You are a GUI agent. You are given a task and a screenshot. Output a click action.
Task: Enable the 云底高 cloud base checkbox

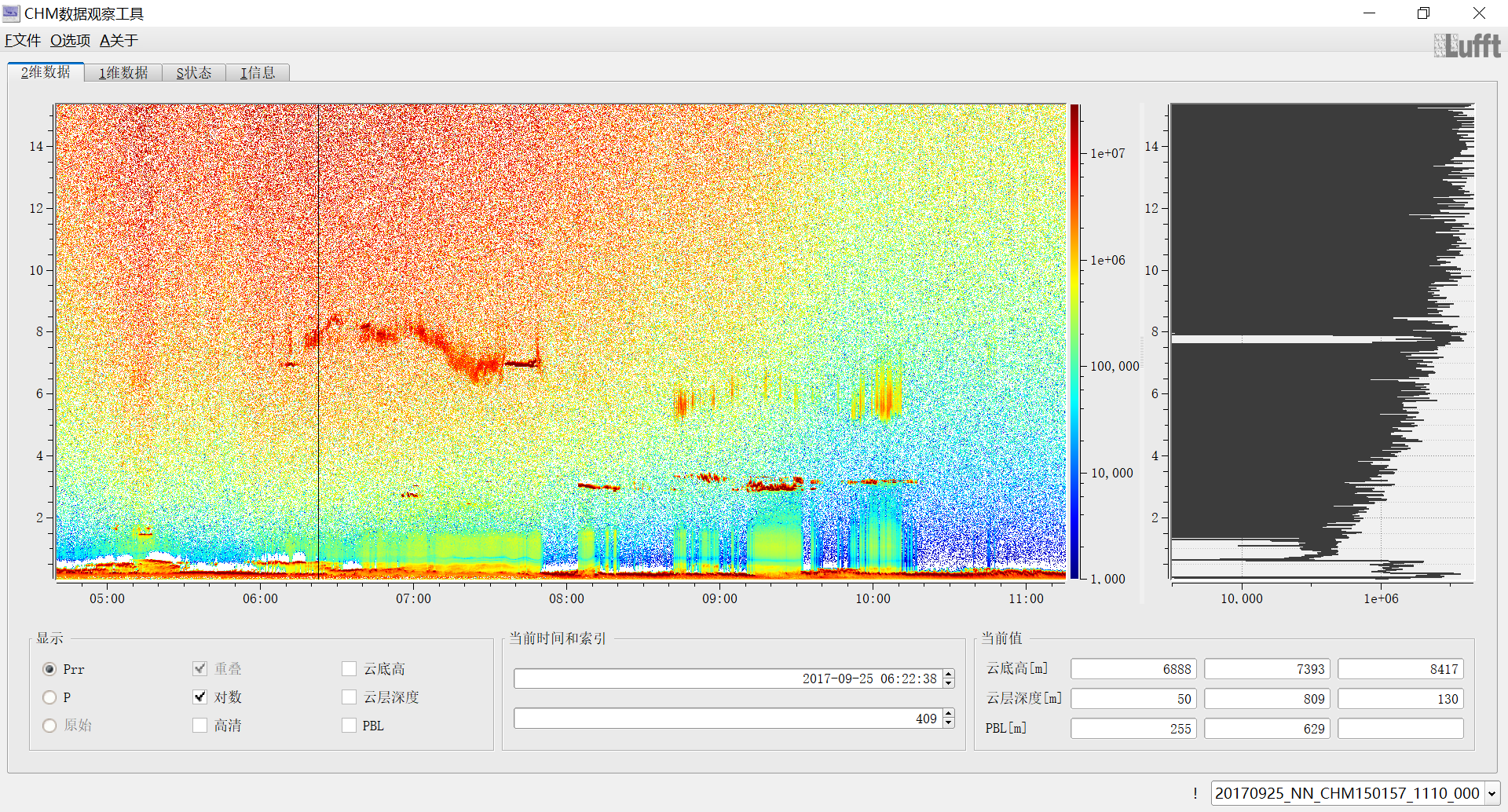(x=350, y=669)
